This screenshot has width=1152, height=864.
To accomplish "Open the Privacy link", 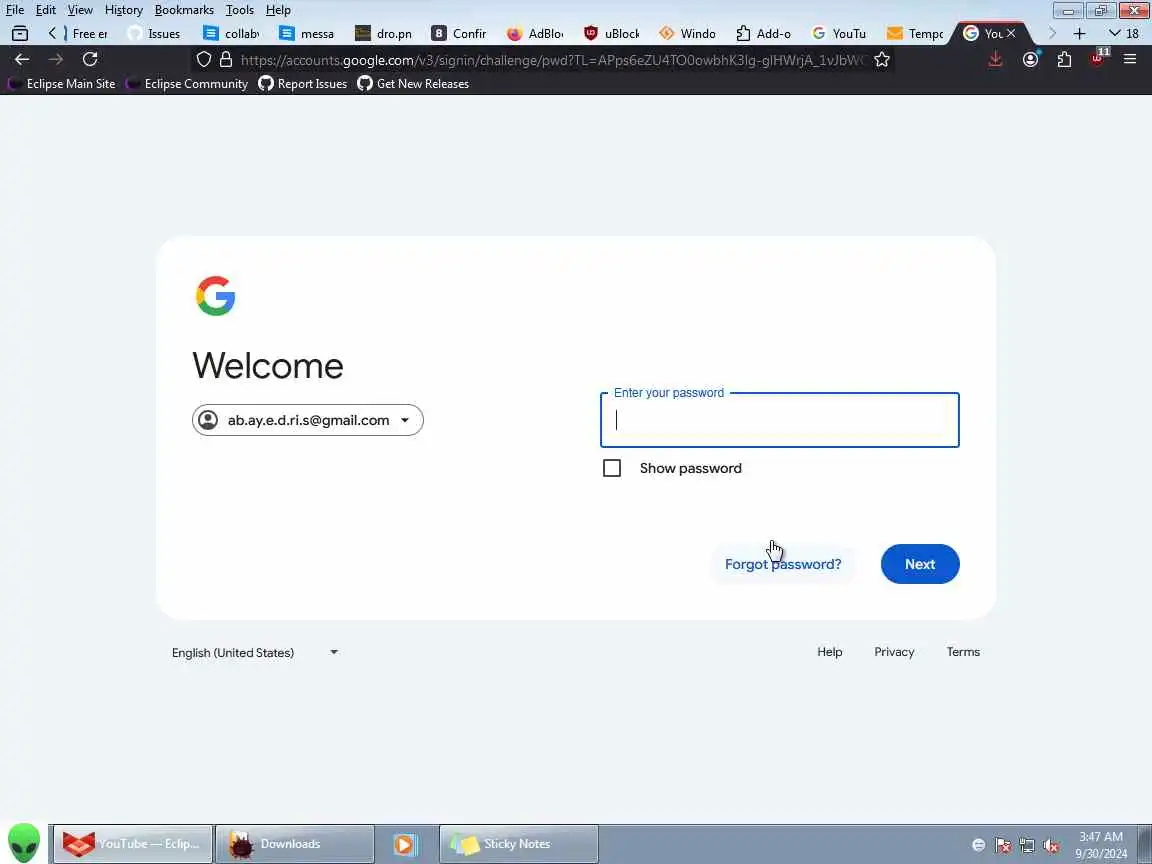I will 894,652.
